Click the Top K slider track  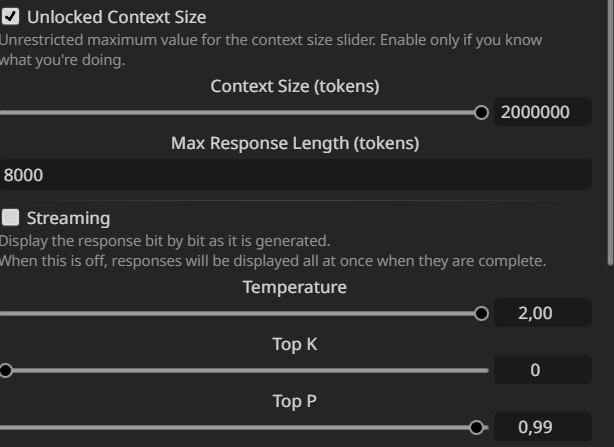[x=250, y=370]
